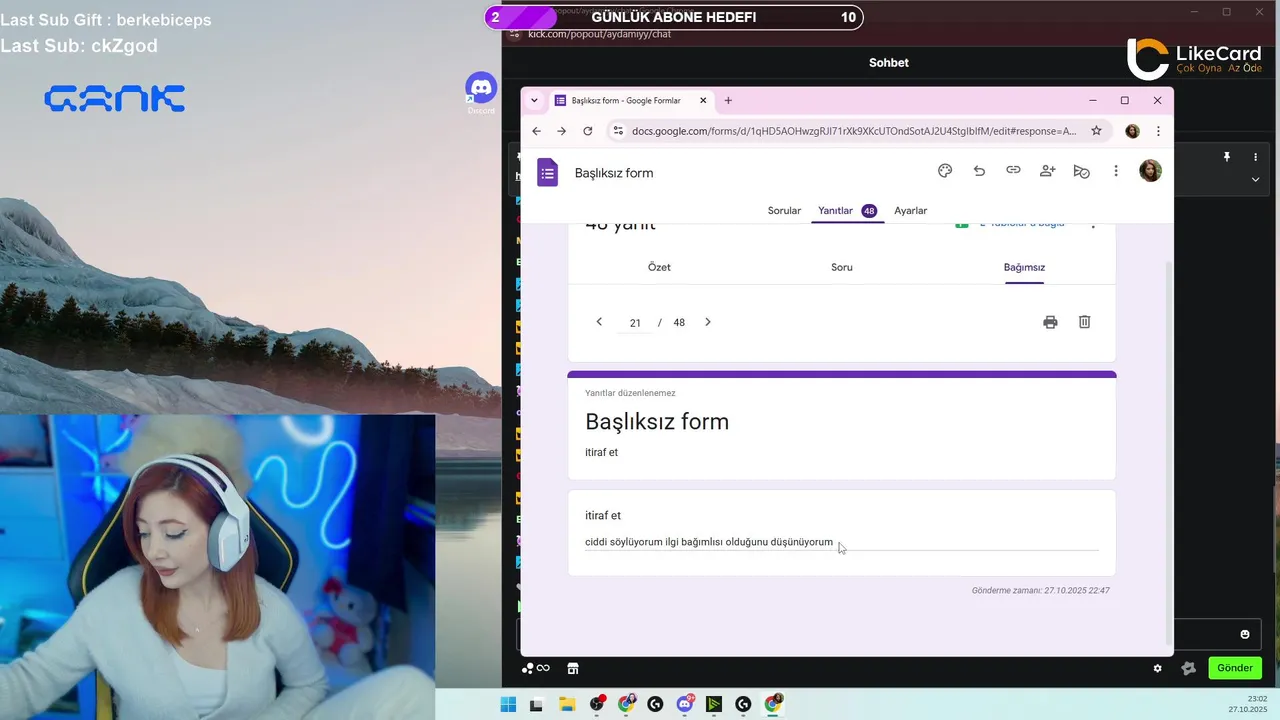Open the Chrome profile picture button
The width and height of the screenshot is (1280, 720).
click(x=1132, y=131)
